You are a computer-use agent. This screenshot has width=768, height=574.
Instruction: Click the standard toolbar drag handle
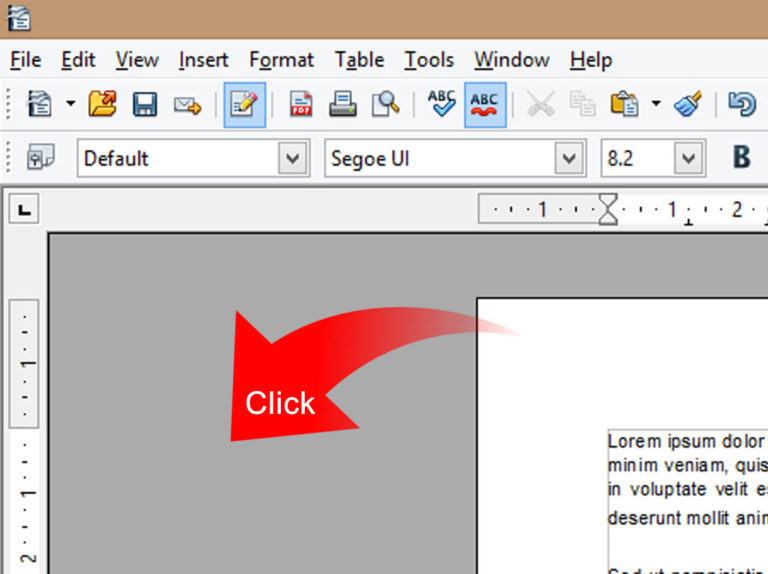pyautogui.click(x=8, y=104)
